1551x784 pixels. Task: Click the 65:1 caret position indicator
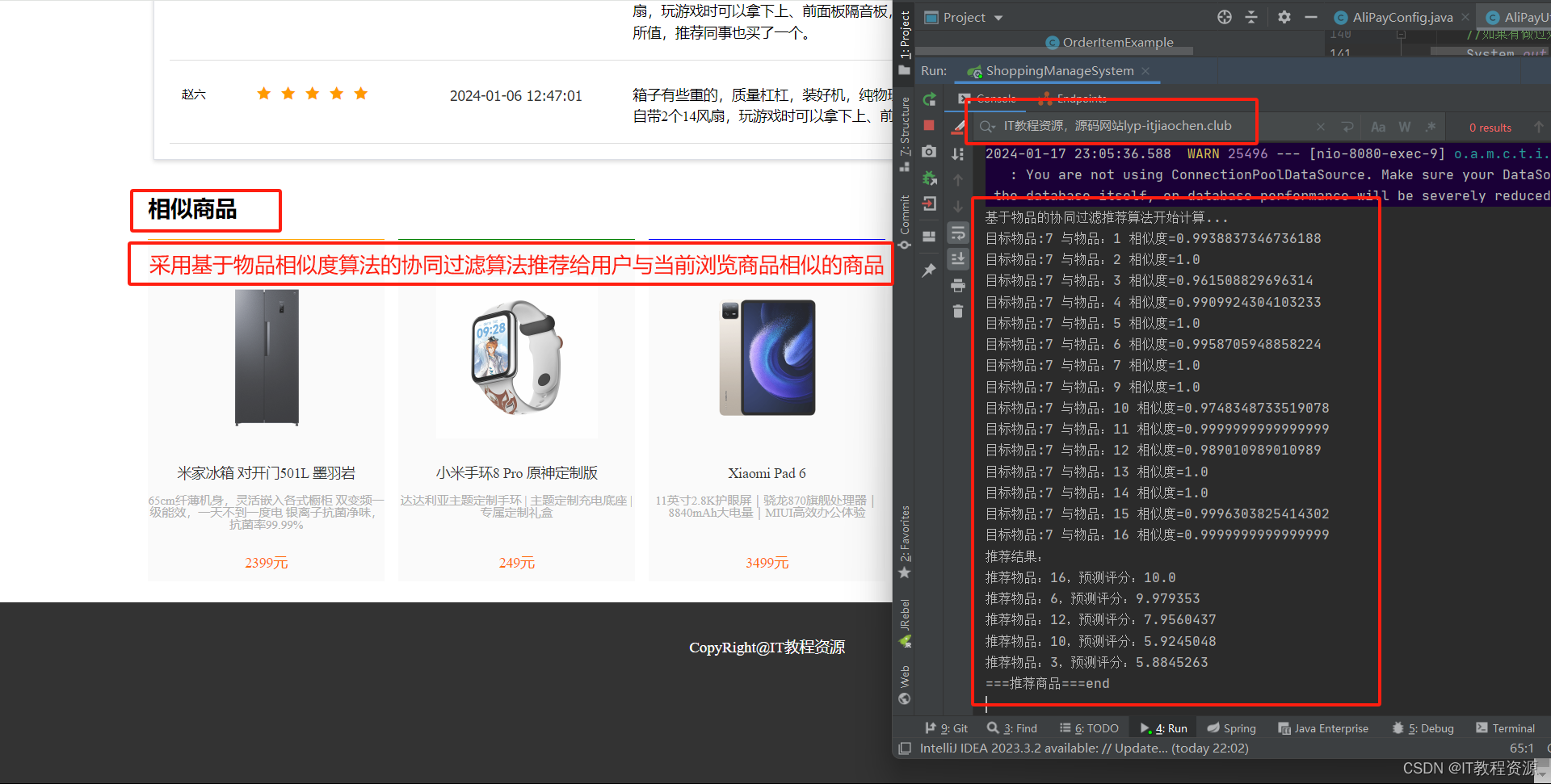(x=1522, y=748)
